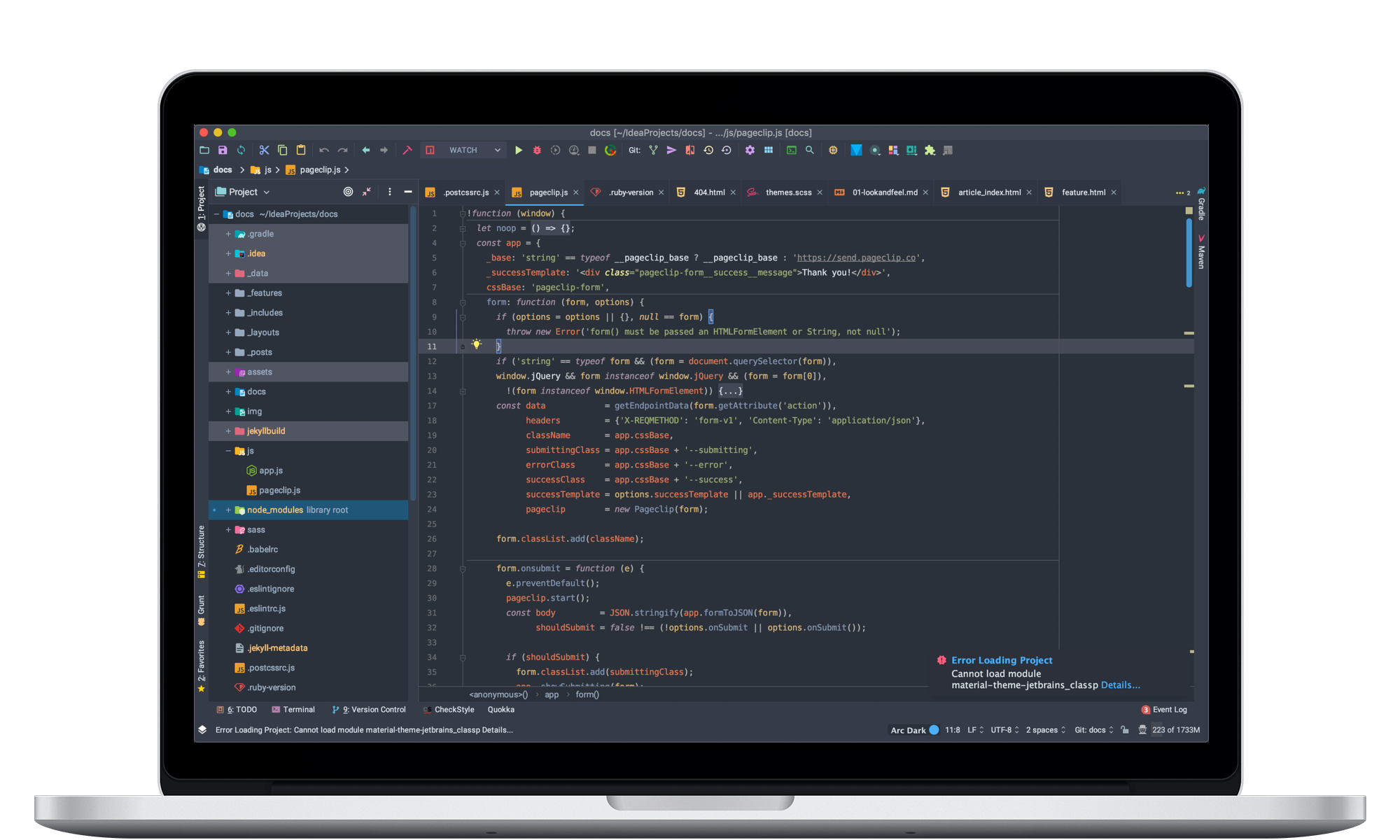Click the Paste clipboard icon
This screenshot has width=1400, height=840.
point(301,150)
